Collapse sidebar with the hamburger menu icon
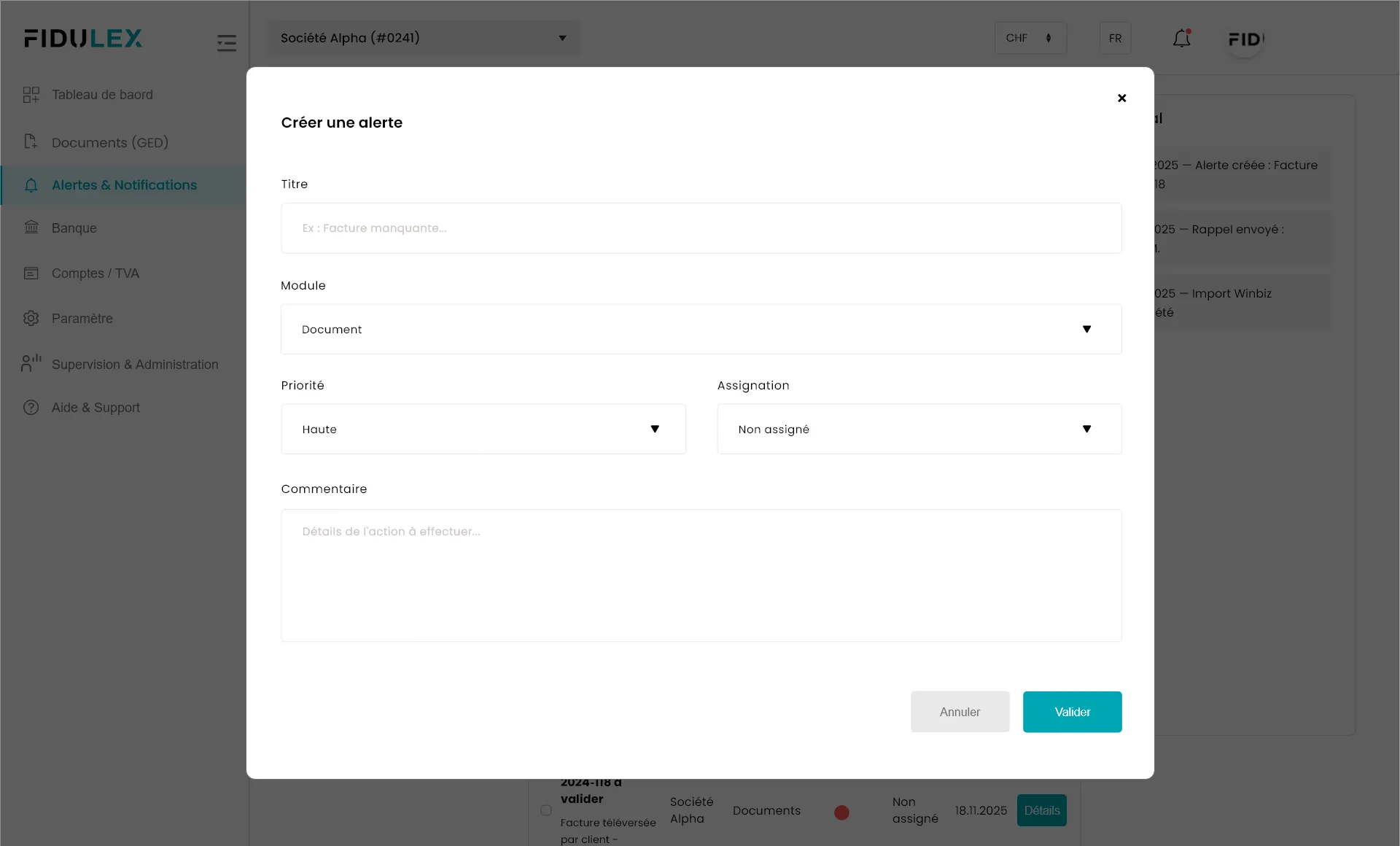The image size is (1400, 846). (227, 43)
